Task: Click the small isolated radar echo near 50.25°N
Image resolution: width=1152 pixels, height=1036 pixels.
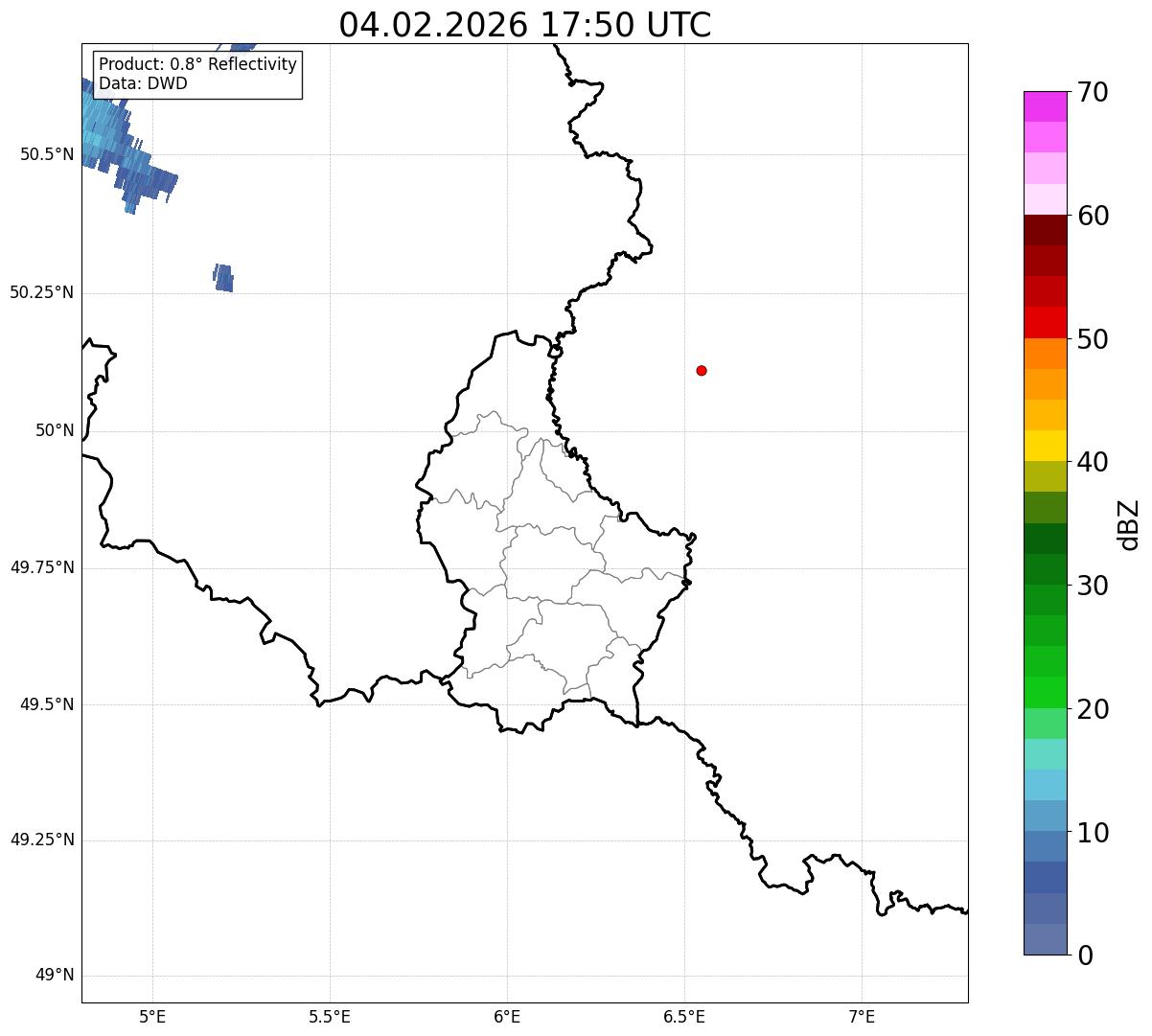Action: tap(223, 278)
